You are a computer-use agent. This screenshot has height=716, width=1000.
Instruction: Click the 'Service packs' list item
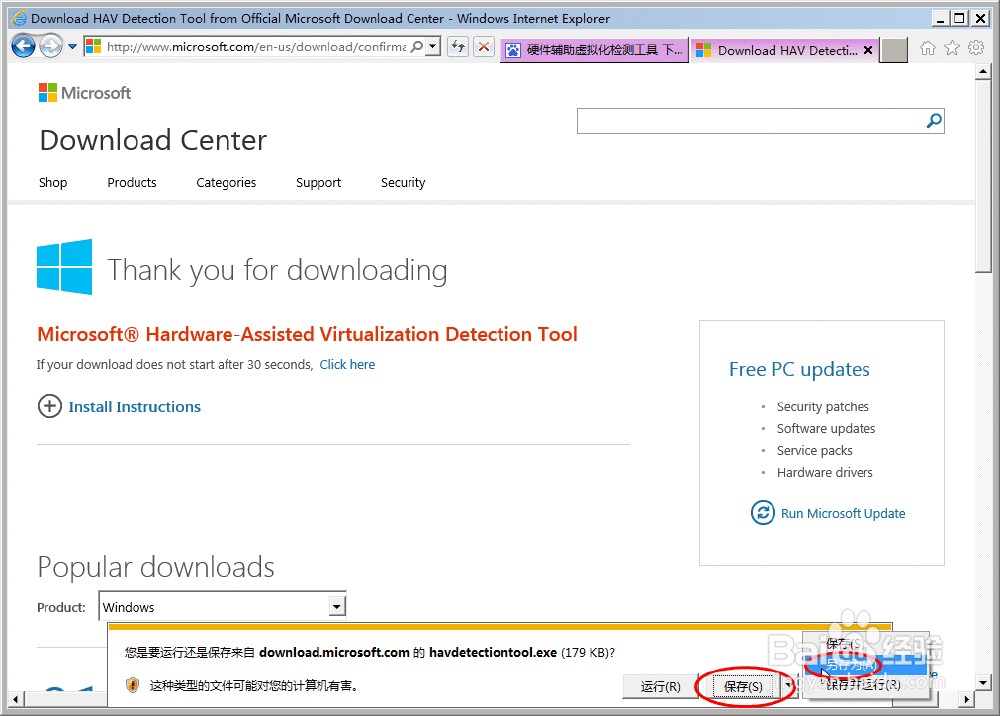click(x=814, y=451)
